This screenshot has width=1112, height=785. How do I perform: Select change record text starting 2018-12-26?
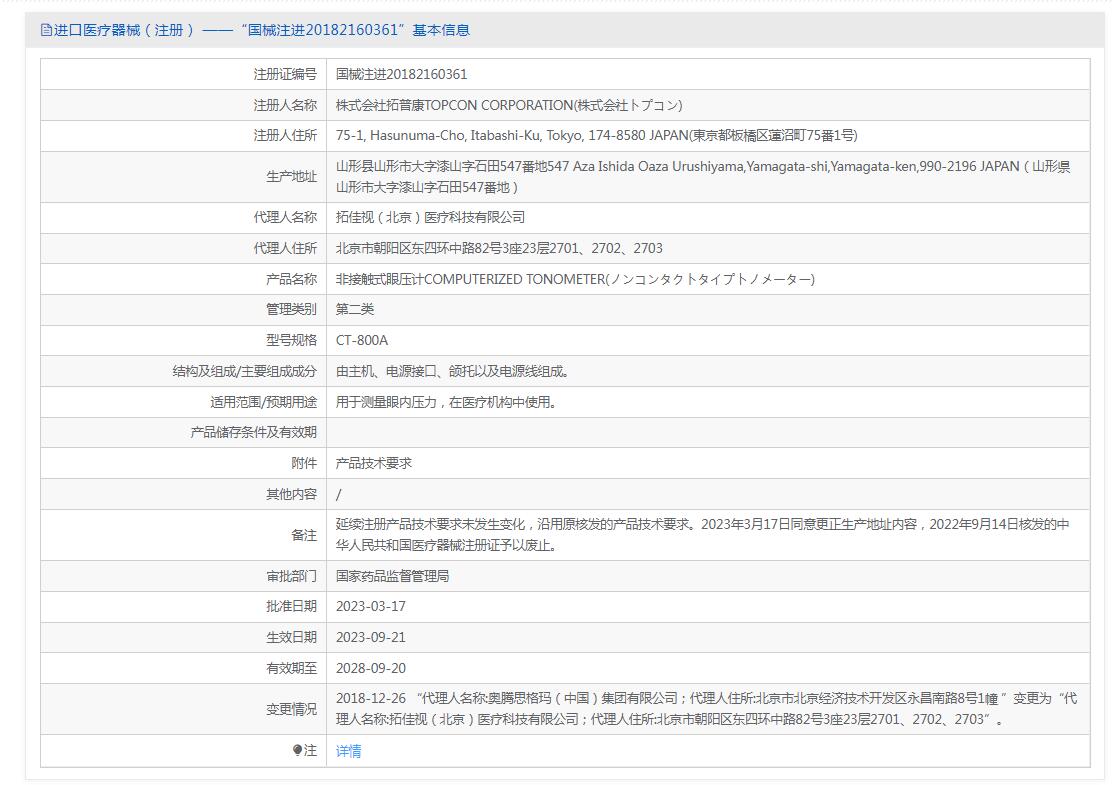(x=706, y=709)
